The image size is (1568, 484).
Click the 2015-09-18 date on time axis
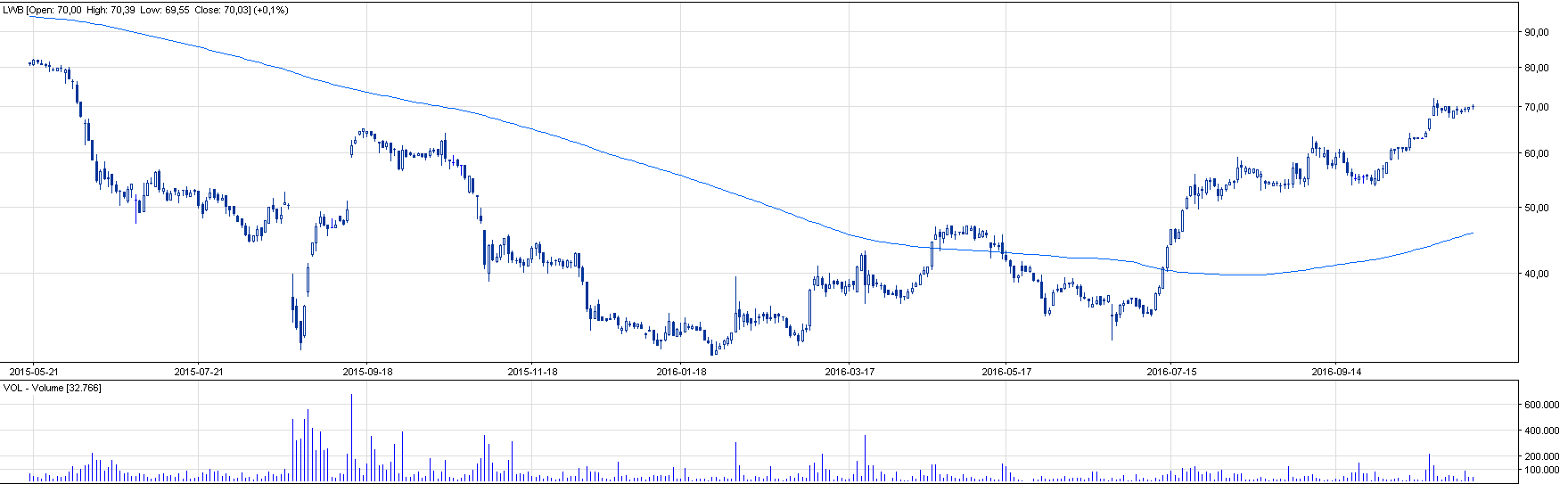click(367, 372)
